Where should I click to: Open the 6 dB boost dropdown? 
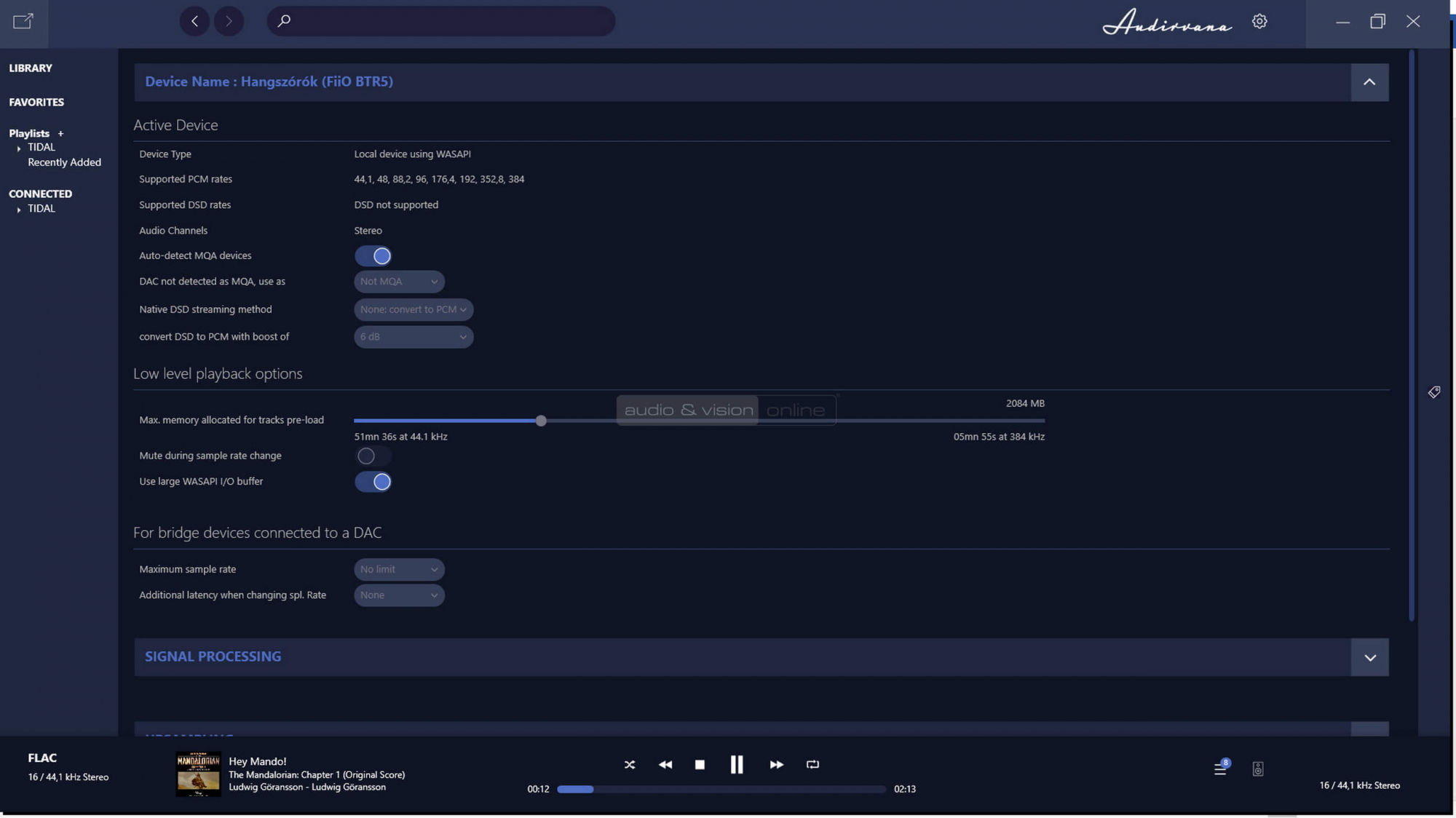414,336
